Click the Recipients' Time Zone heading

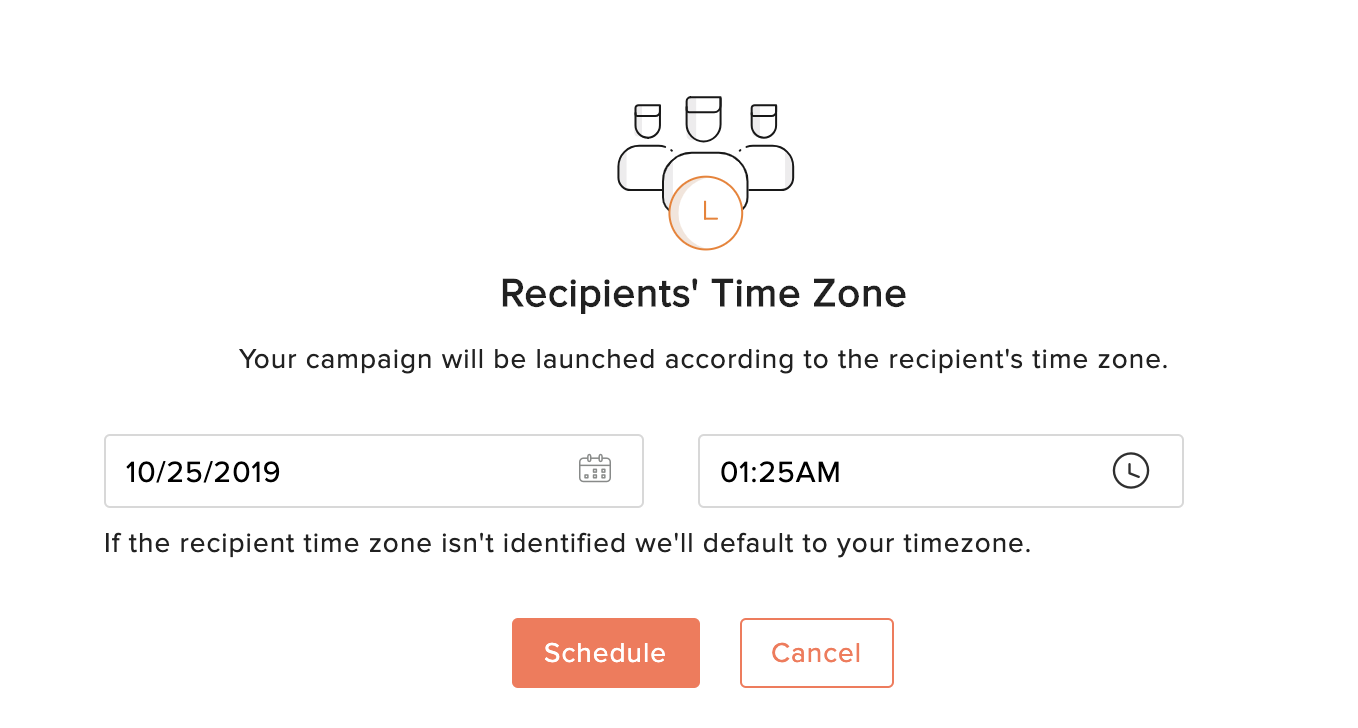[703, 294]
